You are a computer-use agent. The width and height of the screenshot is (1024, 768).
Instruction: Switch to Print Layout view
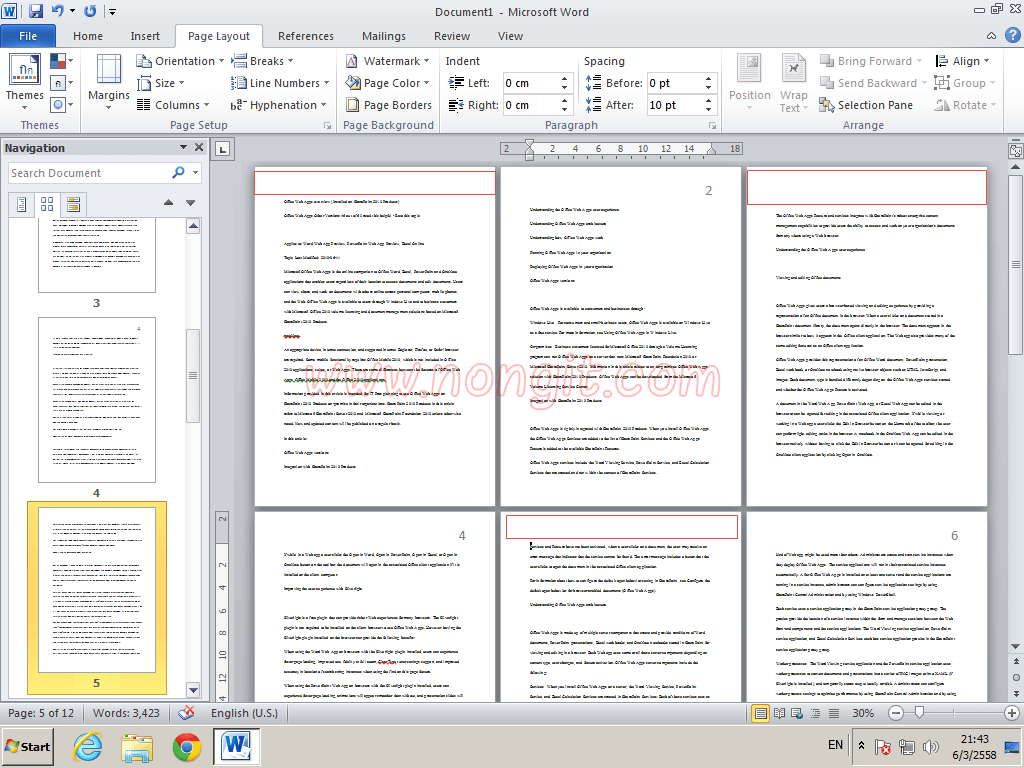(760, 713)
